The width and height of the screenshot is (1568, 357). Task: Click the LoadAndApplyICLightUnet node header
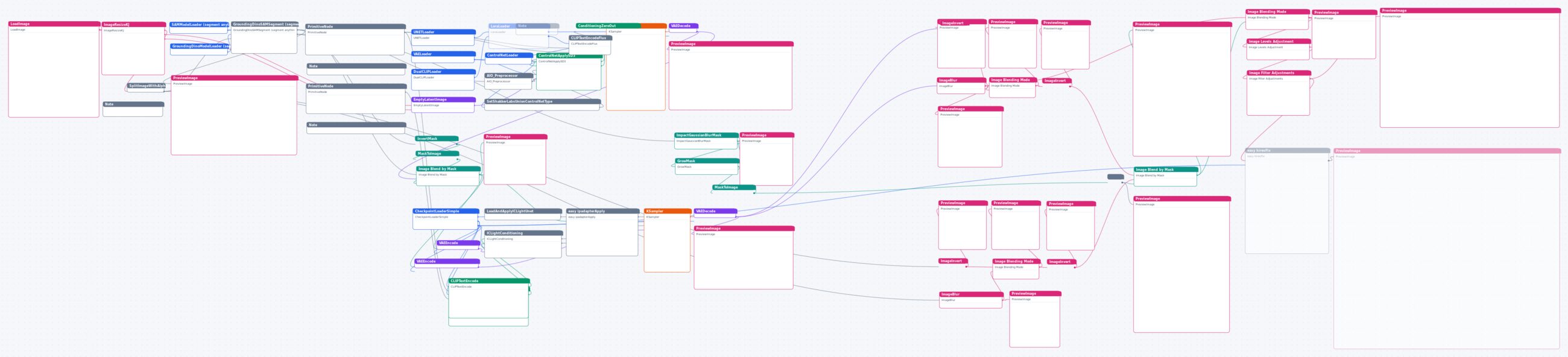point(523,212)
